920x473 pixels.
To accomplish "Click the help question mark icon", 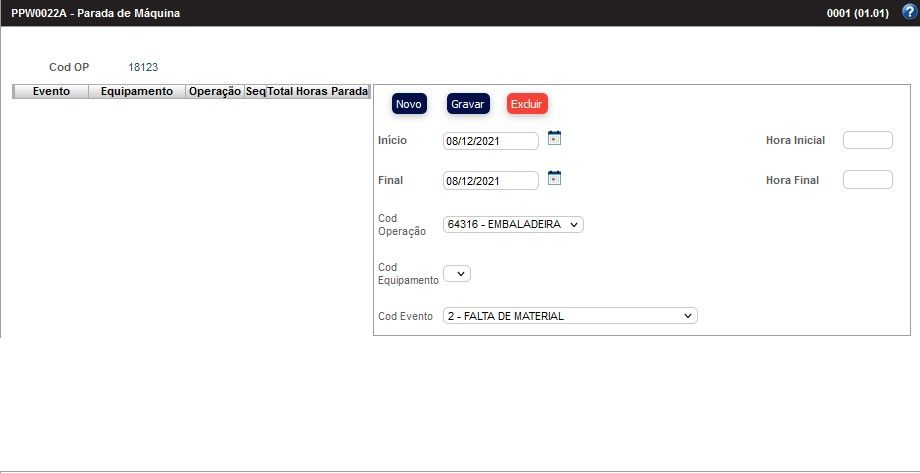I will point(908,12).
